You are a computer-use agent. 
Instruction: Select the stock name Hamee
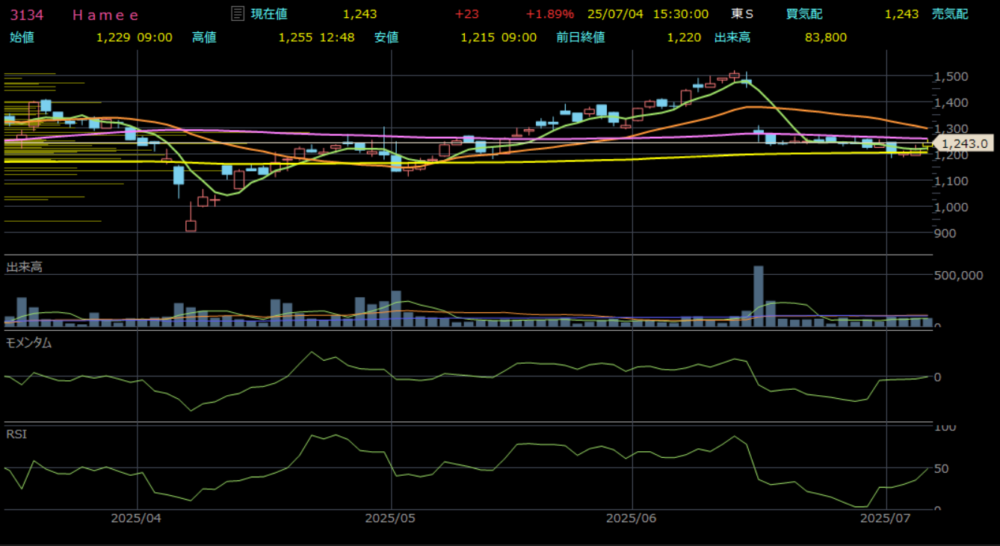coord(105,14)
